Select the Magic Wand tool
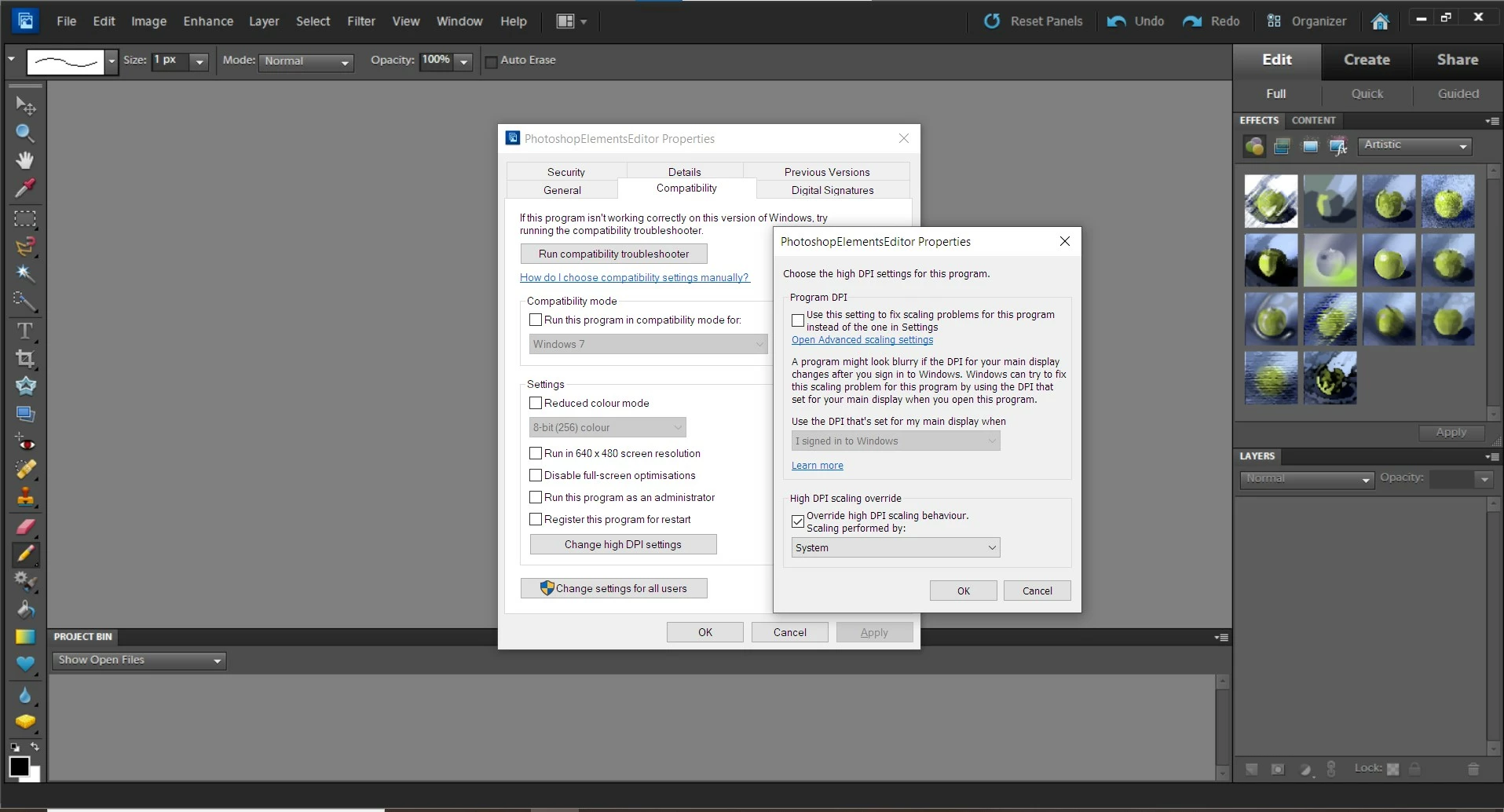Image resolution: width=1504 pixels, height=812 pixels. (25, 273)
